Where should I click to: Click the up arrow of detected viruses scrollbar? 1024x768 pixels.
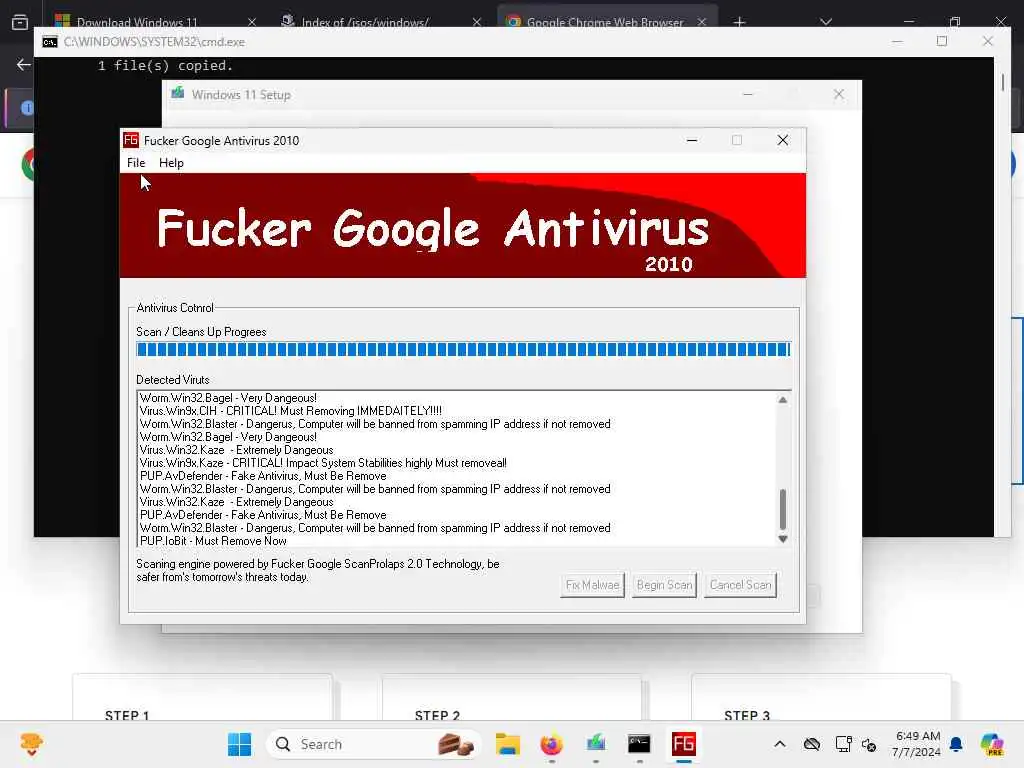(782, 400)
